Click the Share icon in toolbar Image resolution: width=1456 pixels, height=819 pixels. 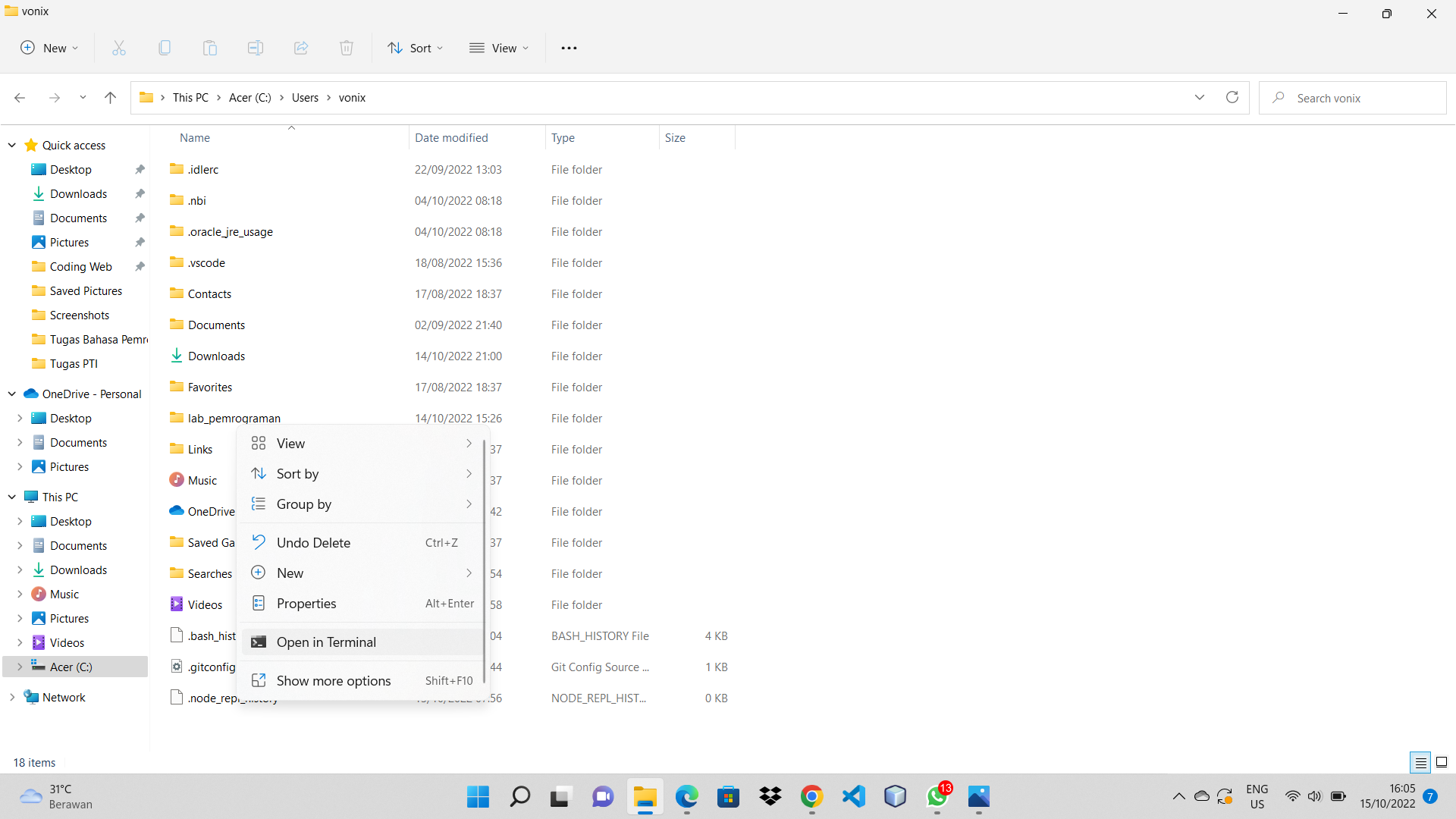point(301,48)
